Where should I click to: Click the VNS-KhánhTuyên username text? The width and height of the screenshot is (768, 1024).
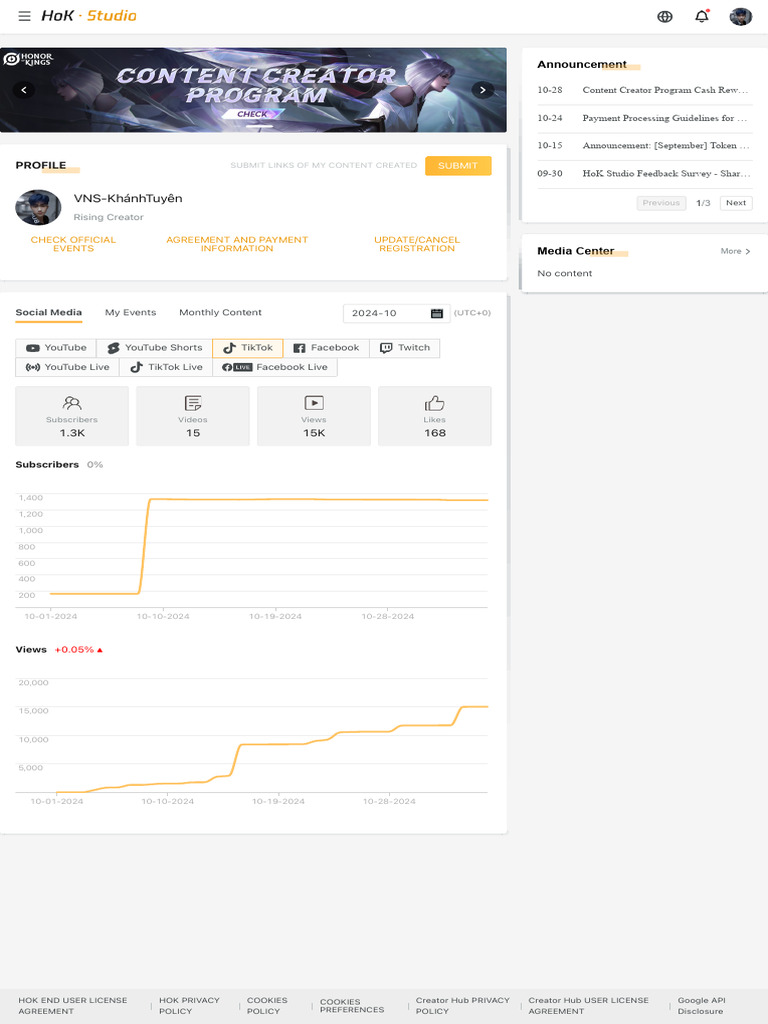point(128,199)
